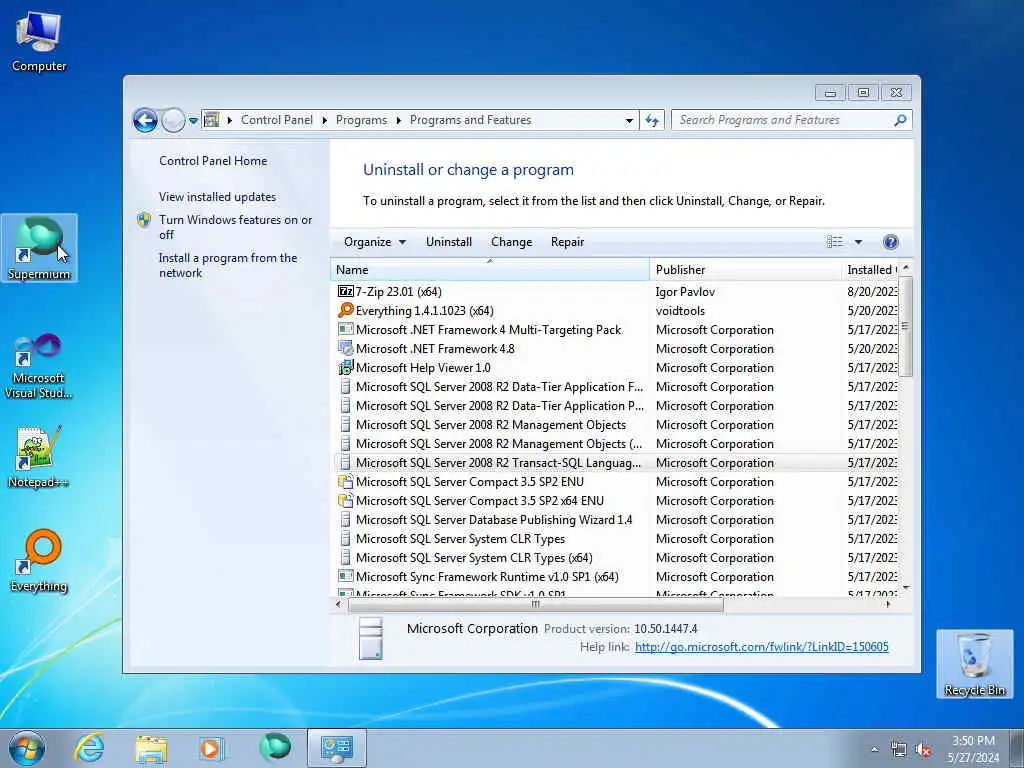Screen dimensions: 1024x768
Task: Open the network tray icon
Action: [x=899, y=750]
